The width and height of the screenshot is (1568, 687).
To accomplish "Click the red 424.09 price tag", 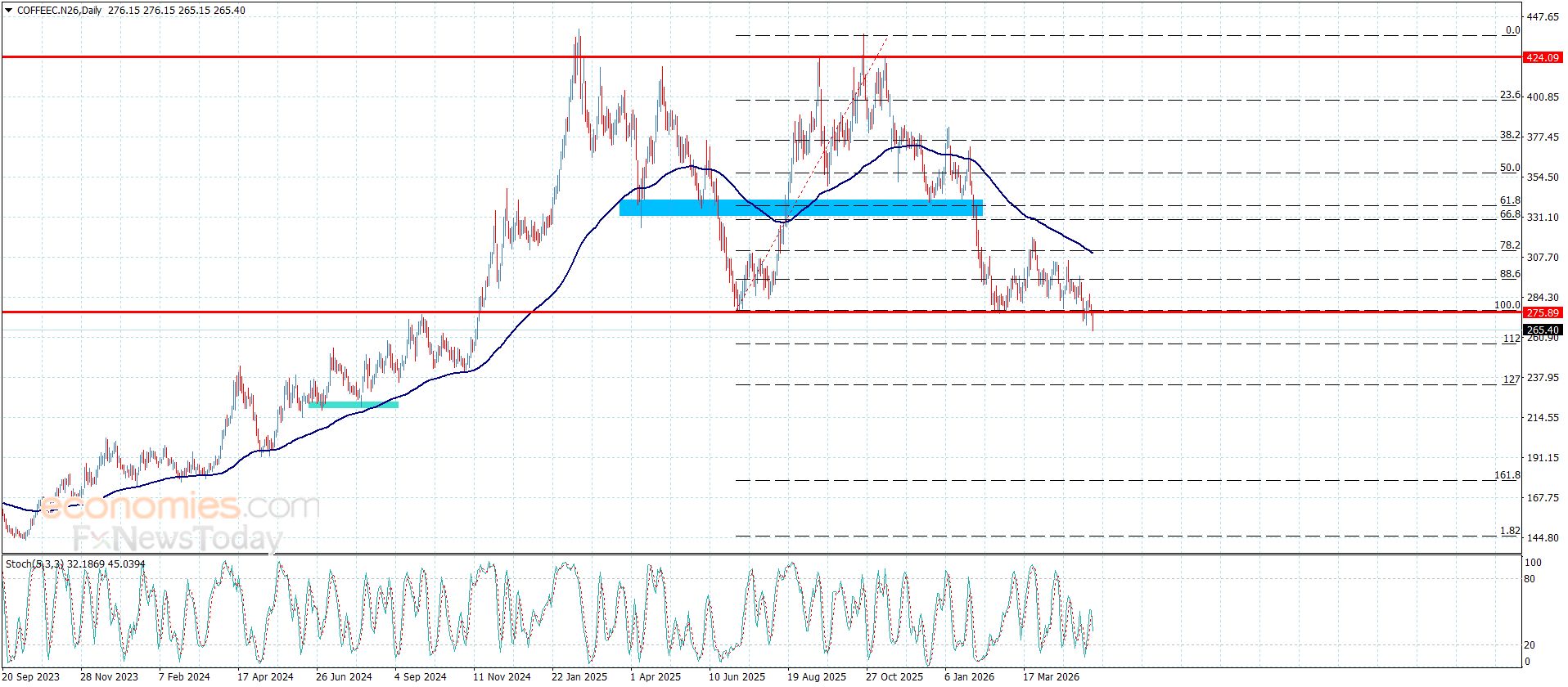I will point(1543,57).
